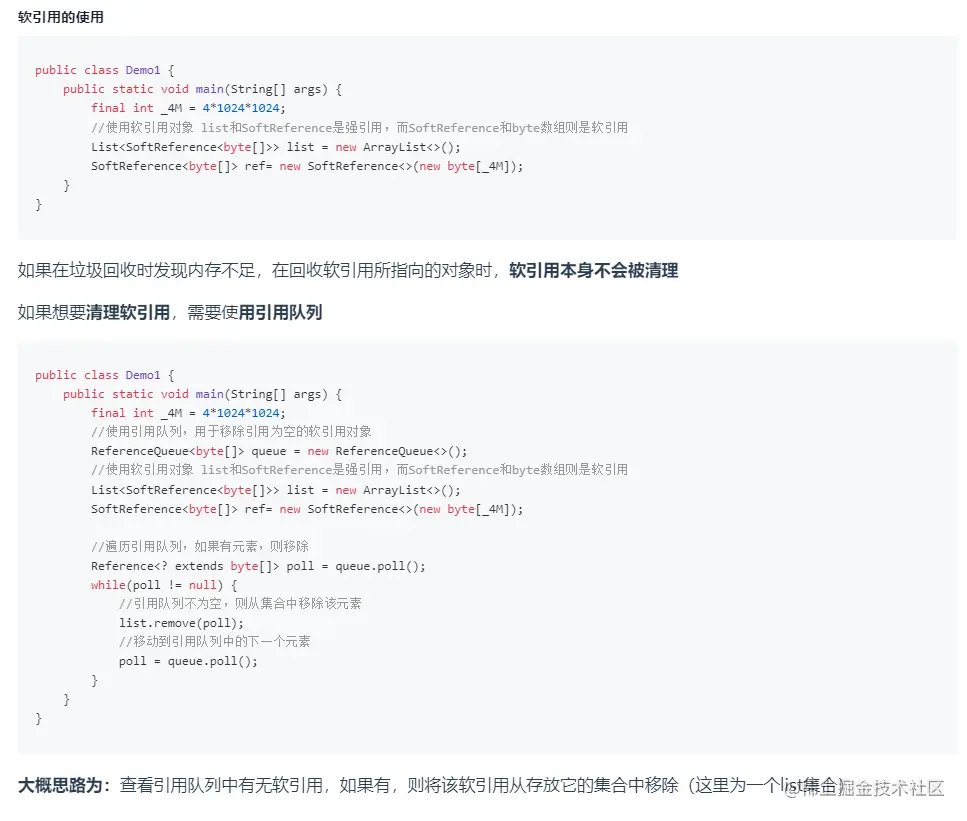
Task: Click the while(poll != null) line
Action: point(160,585)
